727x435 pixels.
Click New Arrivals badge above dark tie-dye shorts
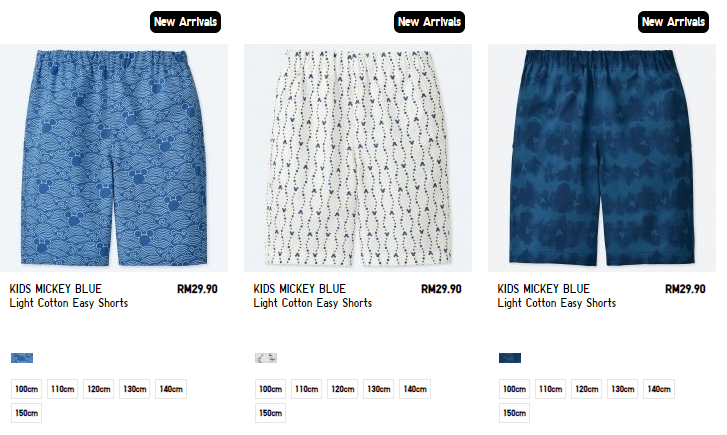pos(673,22)
